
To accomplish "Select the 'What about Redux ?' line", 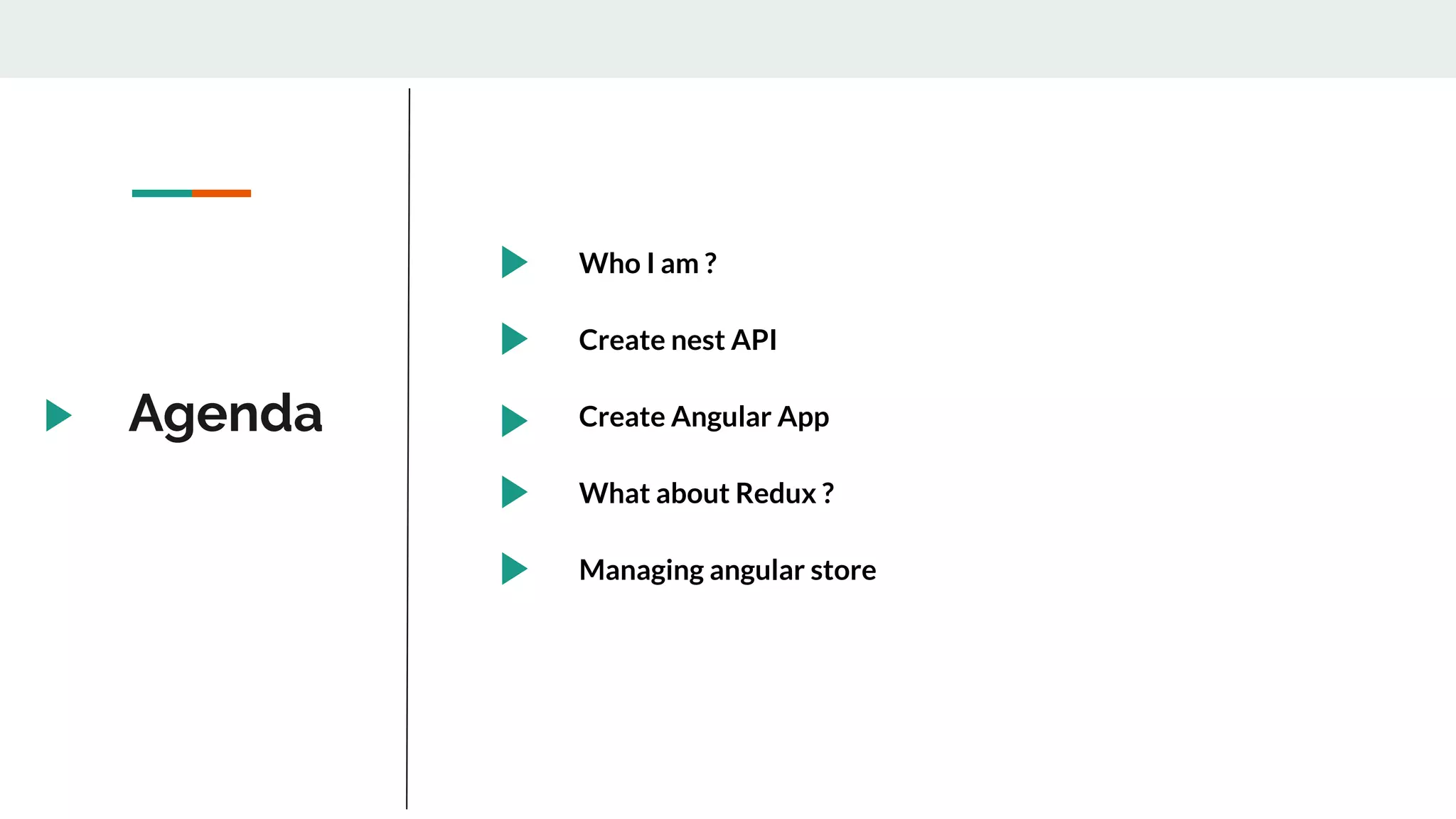I will coord(705,493).
